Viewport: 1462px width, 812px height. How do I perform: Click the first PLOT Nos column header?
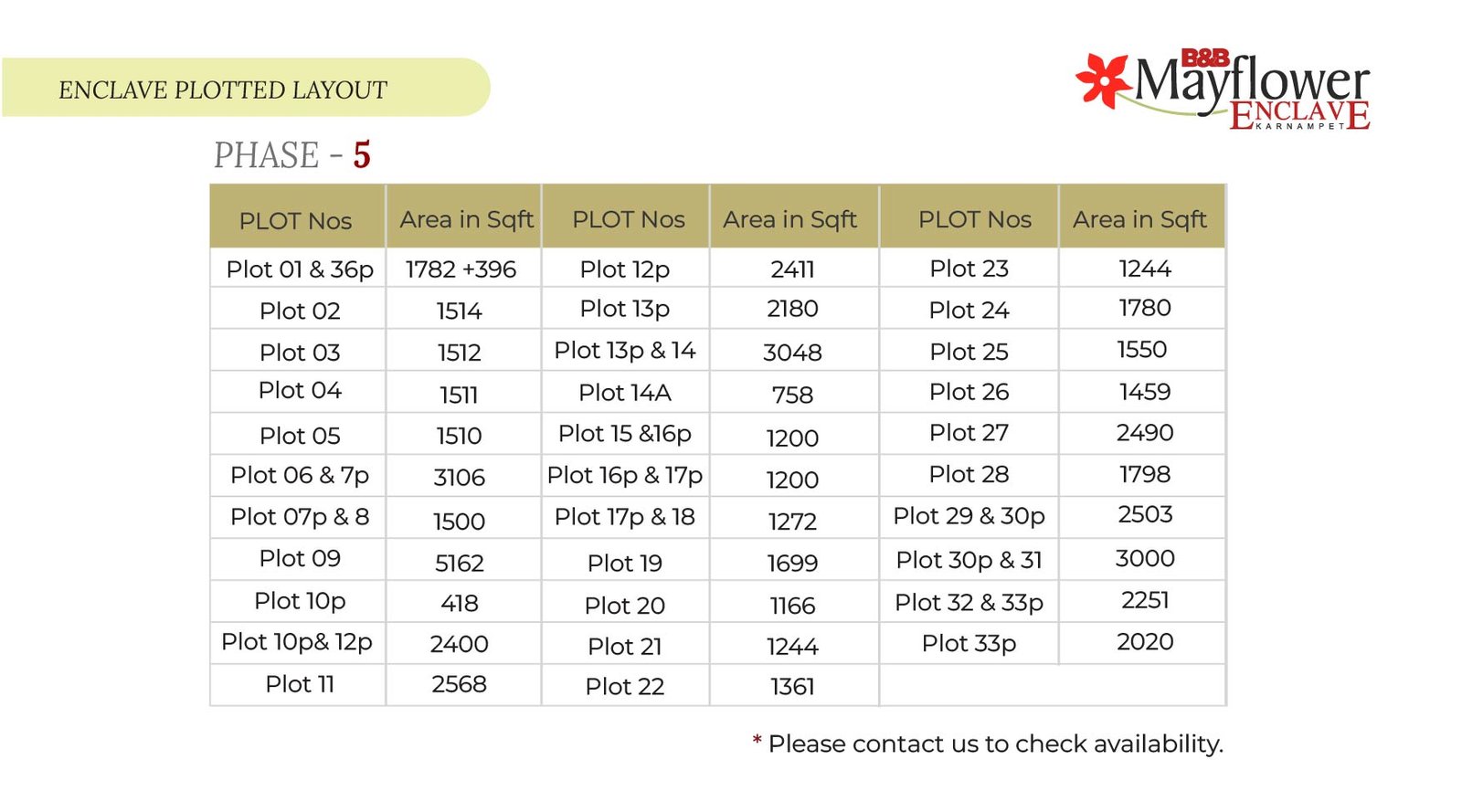point(295,220)
